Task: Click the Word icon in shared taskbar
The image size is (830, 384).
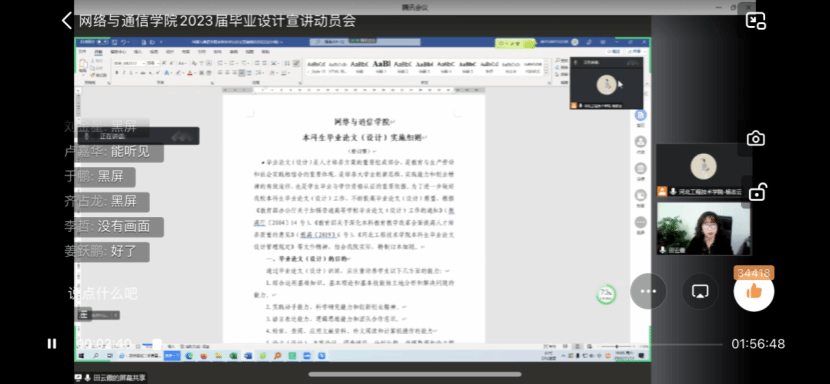Action: tap(247, 356)
